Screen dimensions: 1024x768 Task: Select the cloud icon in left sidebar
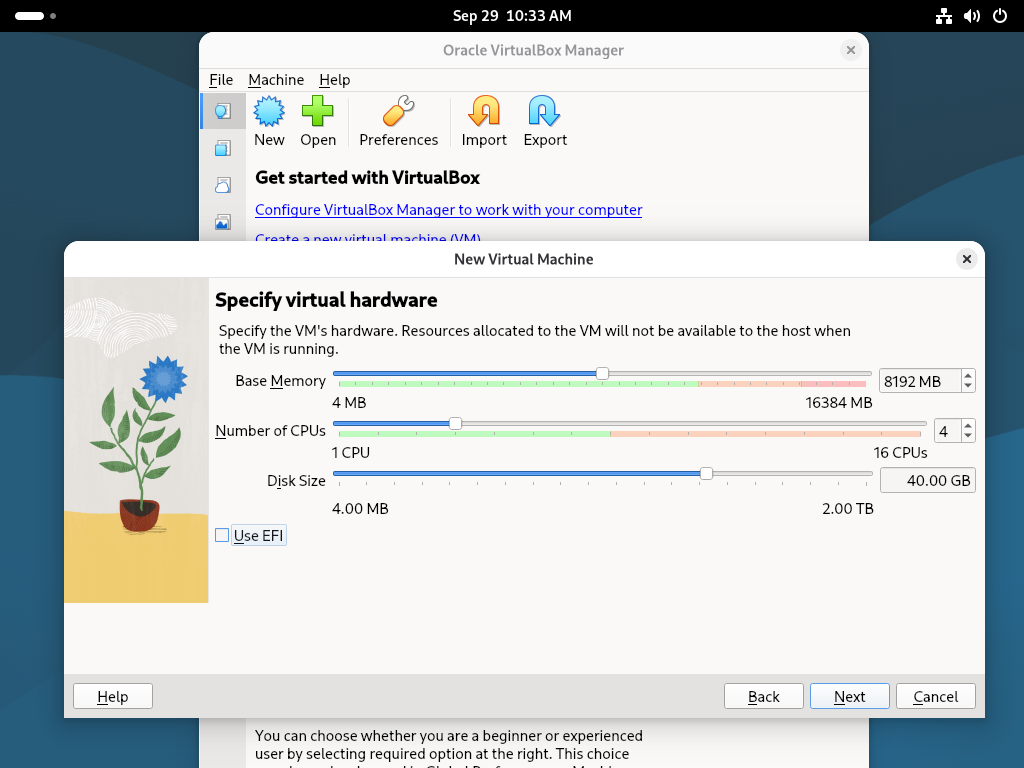[x=223, y=185]
